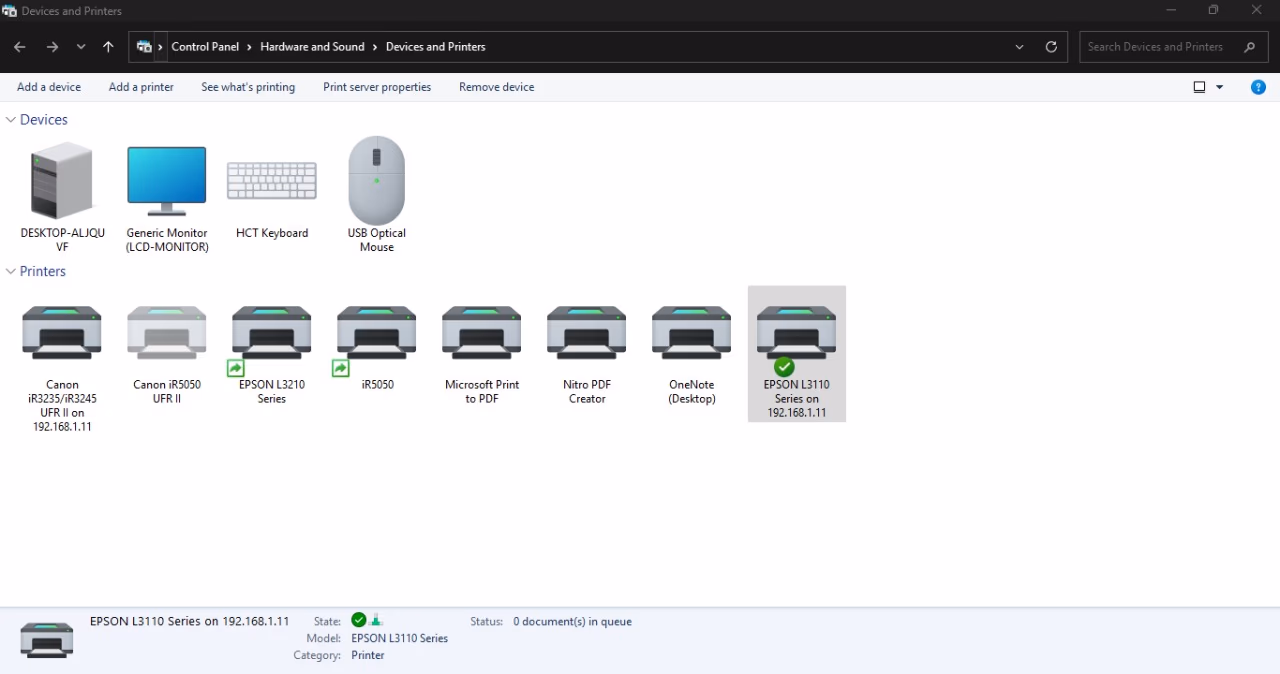Click the search magnifier icon

point(1250,47)
